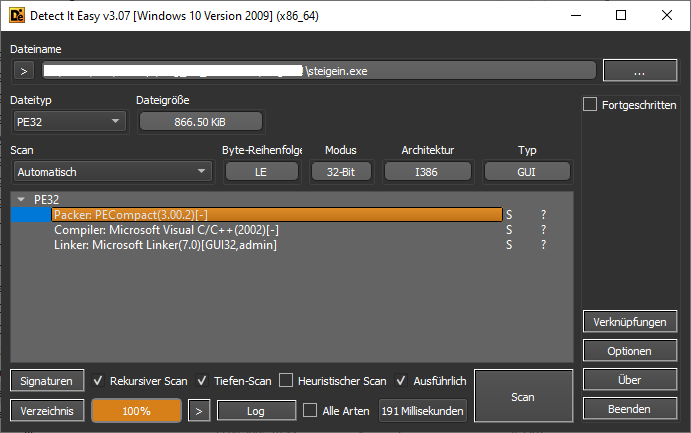Collapse the PE32 tree node

tap(22, 199)
